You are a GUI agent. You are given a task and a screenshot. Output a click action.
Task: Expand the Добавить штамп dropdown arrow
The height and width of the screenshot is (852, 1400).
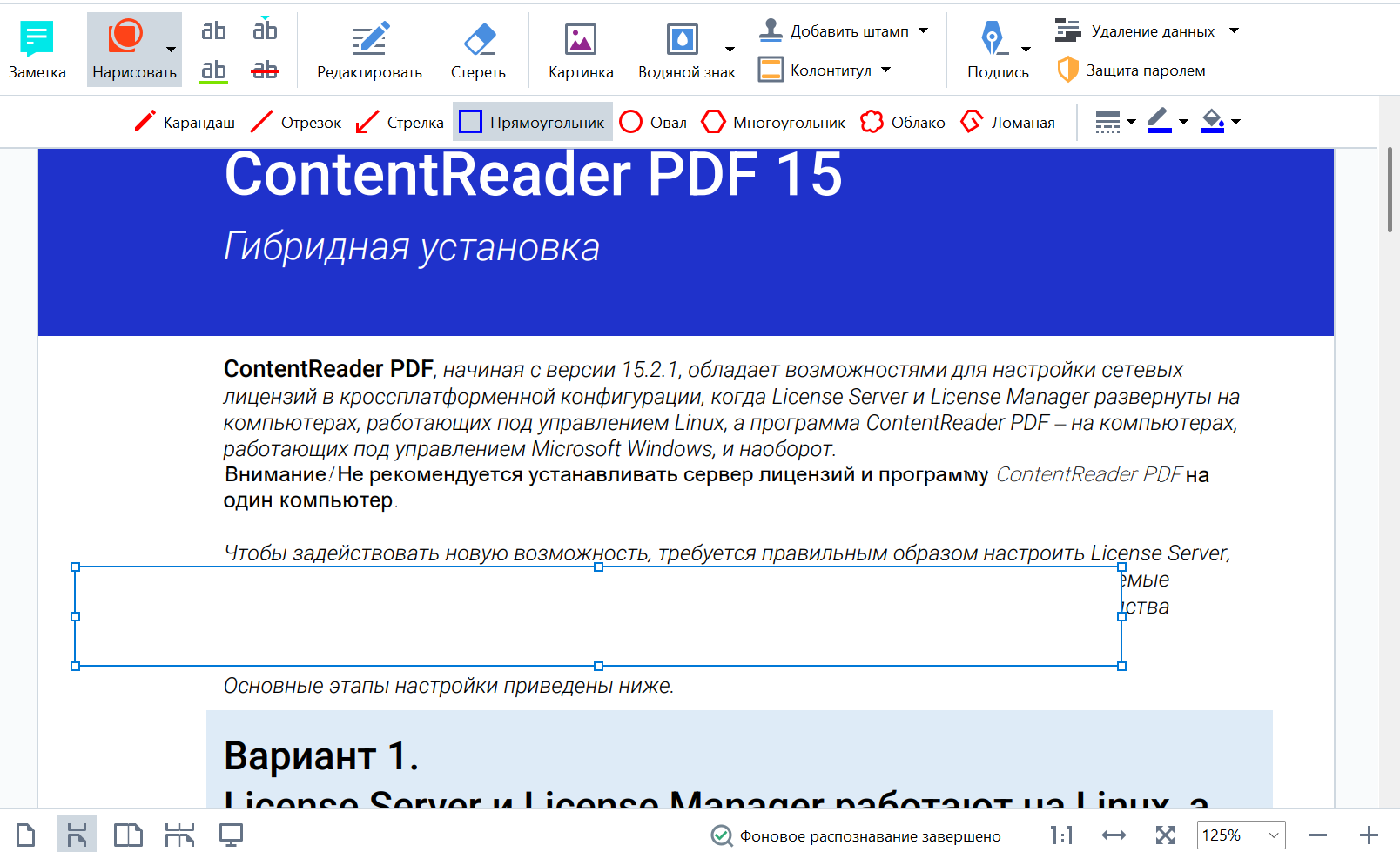click(923, 30)
